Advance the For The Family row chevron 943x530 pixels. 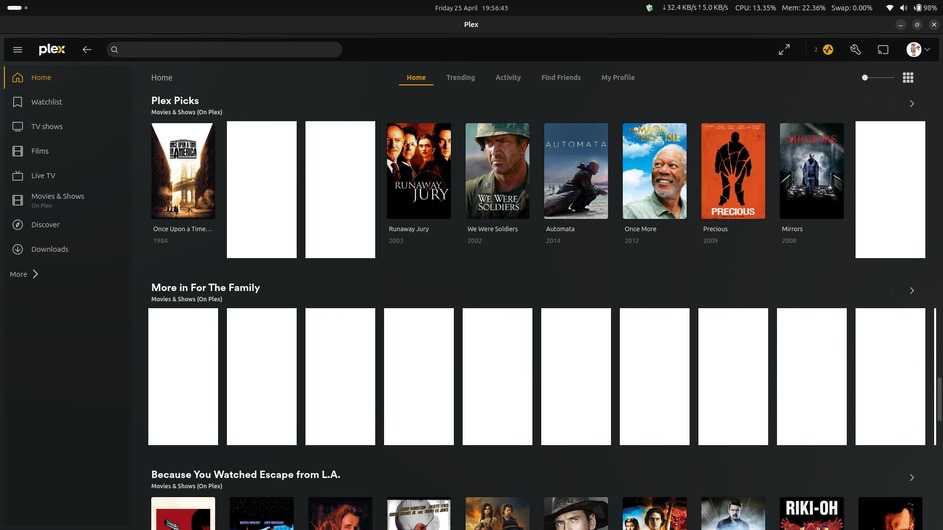coord(912,291)
